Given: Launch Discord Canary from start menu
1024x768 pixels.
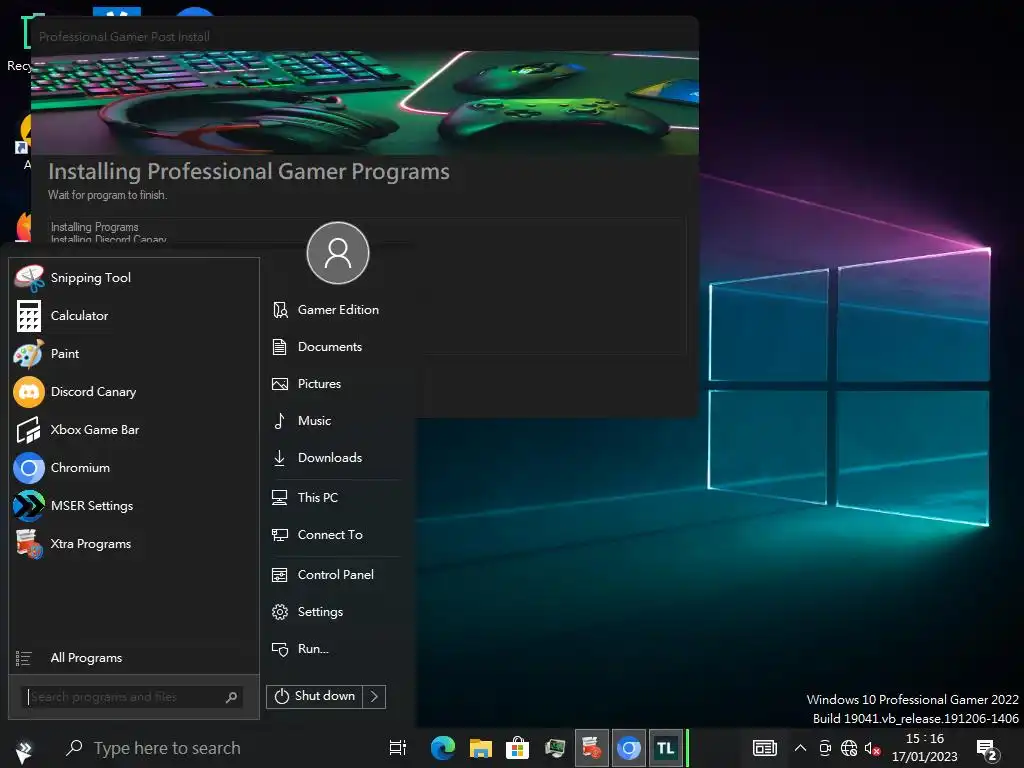Looking at the screenshot, I should (134, 392).
